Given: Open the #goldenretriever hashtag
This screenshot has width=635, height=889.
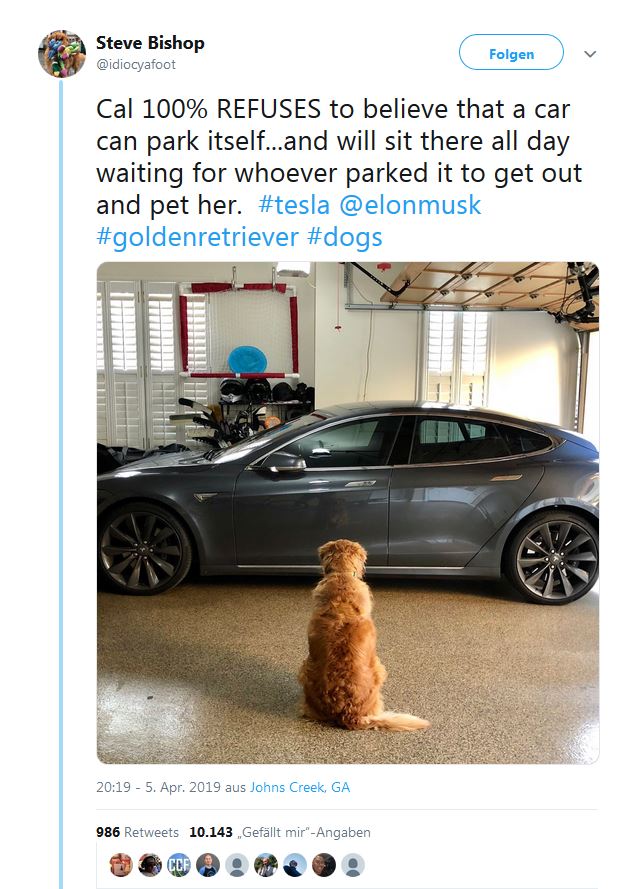Looking at the screenshot, I should click(195, 238).
